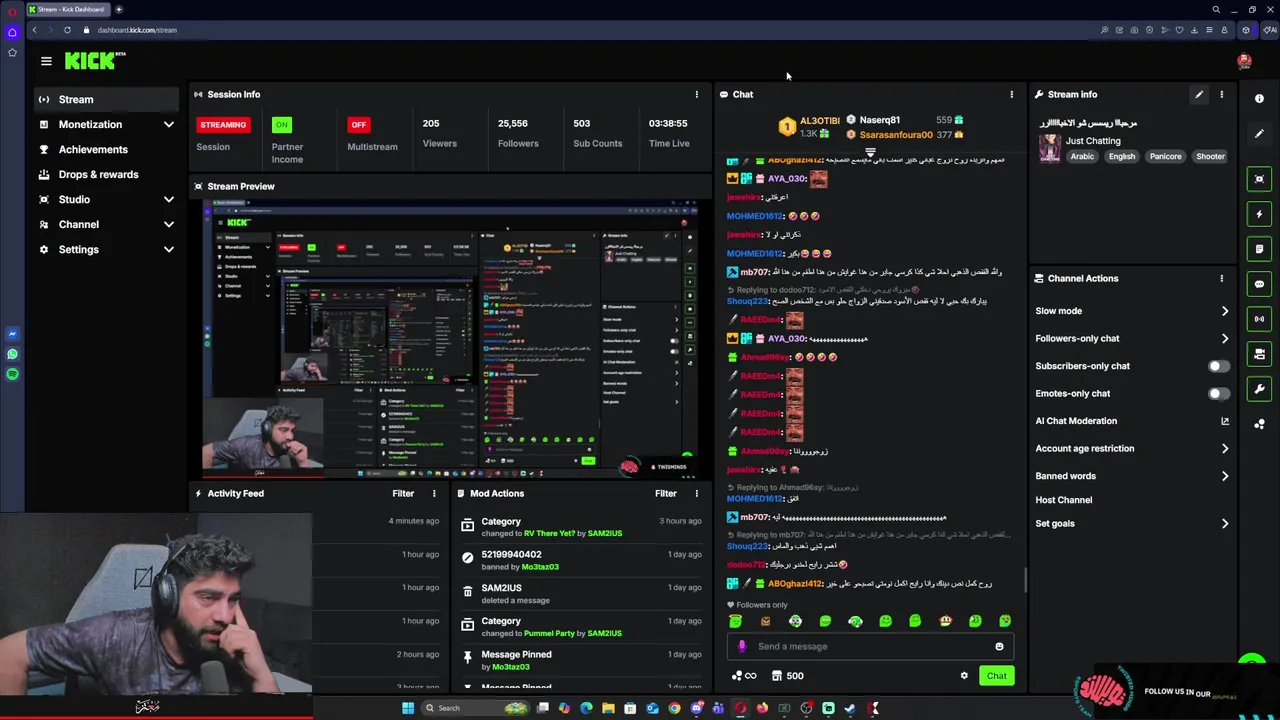Open Channel Actions three-dot menu
Screen dimensions: 1280x720
coord(1221,279)
